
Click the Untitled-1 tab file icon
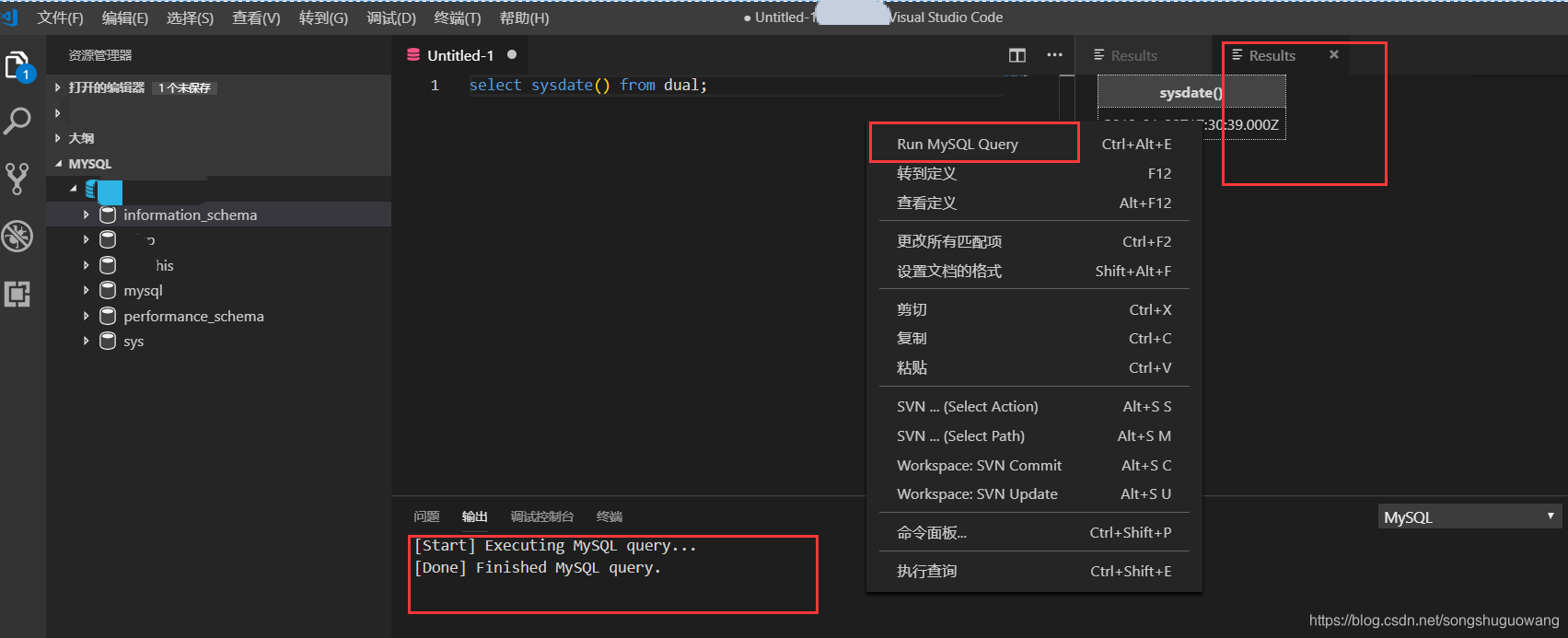[x=413, y=55]
